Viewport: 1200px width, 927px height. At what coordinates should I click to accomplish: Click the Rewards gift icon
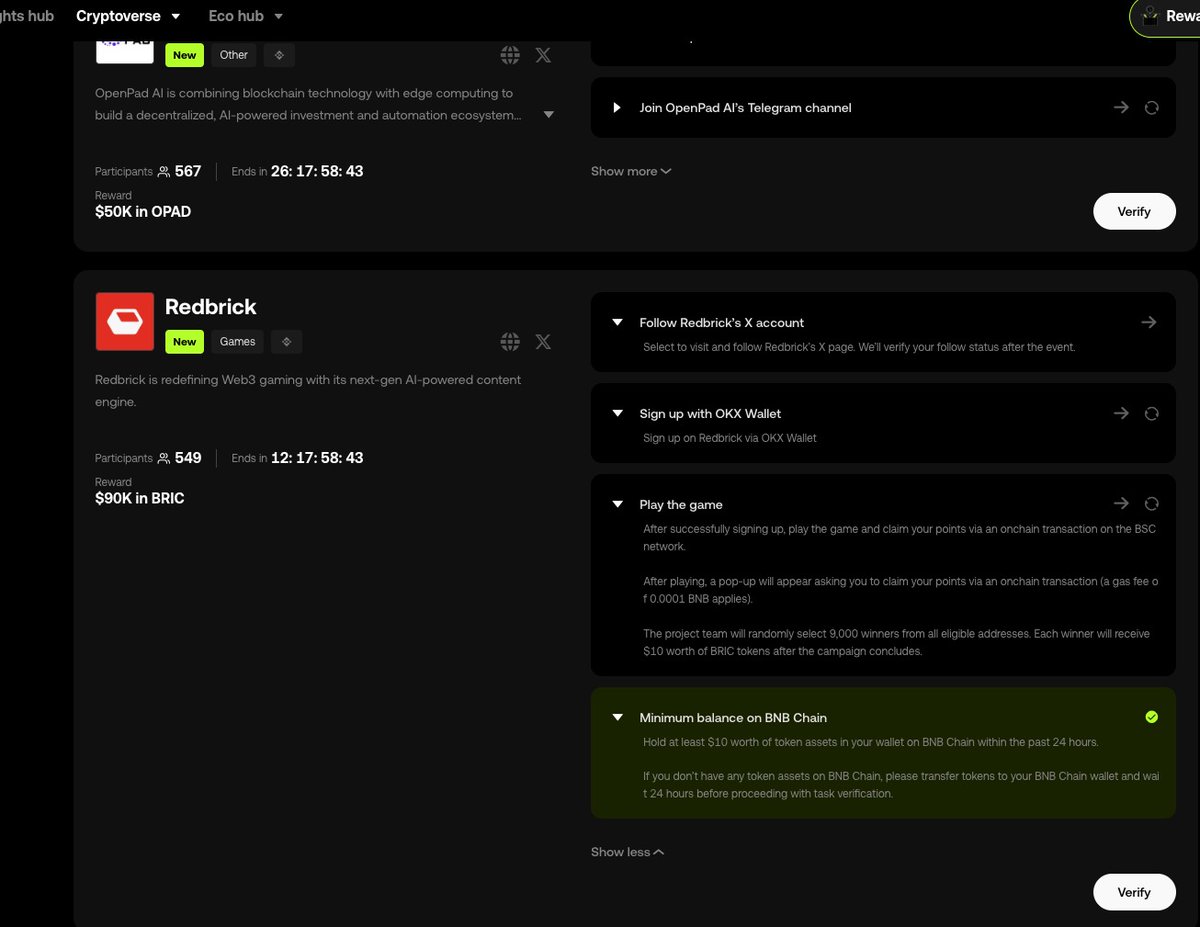pyautogui.click(x=1150, y=16)
